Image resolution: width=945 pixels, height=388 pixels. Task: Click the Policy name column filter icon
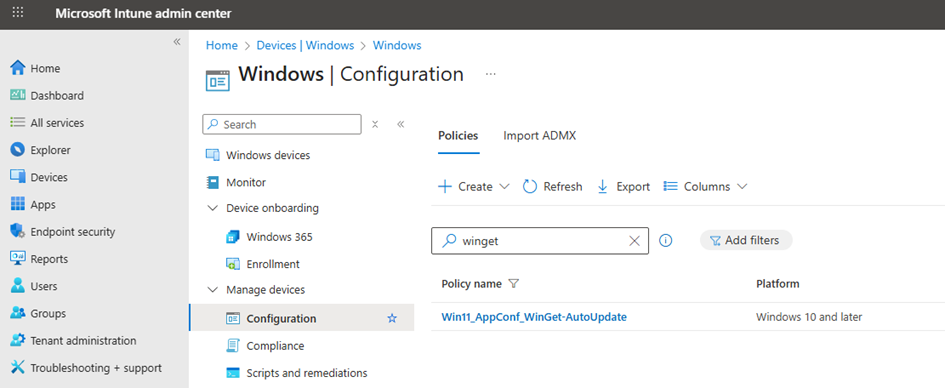513,284
